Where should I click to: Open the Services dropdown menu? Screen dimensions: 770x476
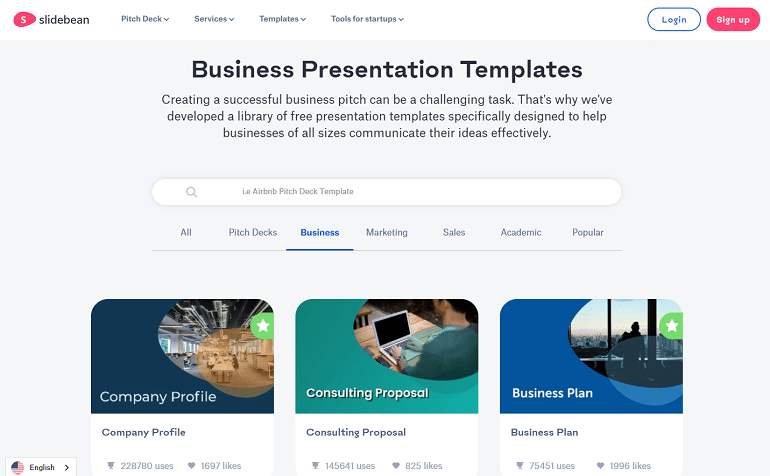(x=214, y=19)
